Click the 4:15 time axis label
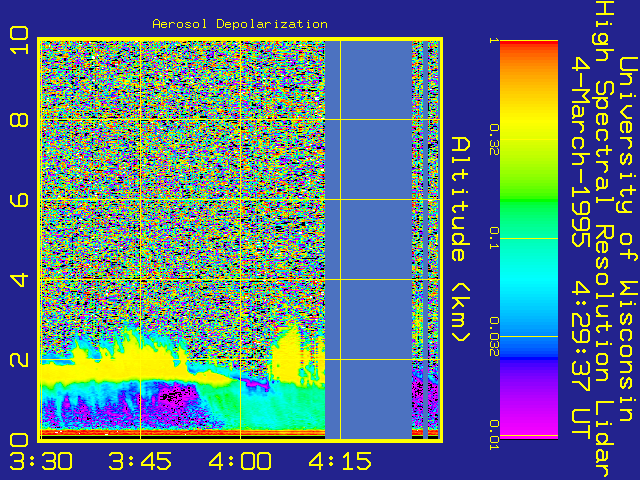640x480 pixels. pos(340,461)
